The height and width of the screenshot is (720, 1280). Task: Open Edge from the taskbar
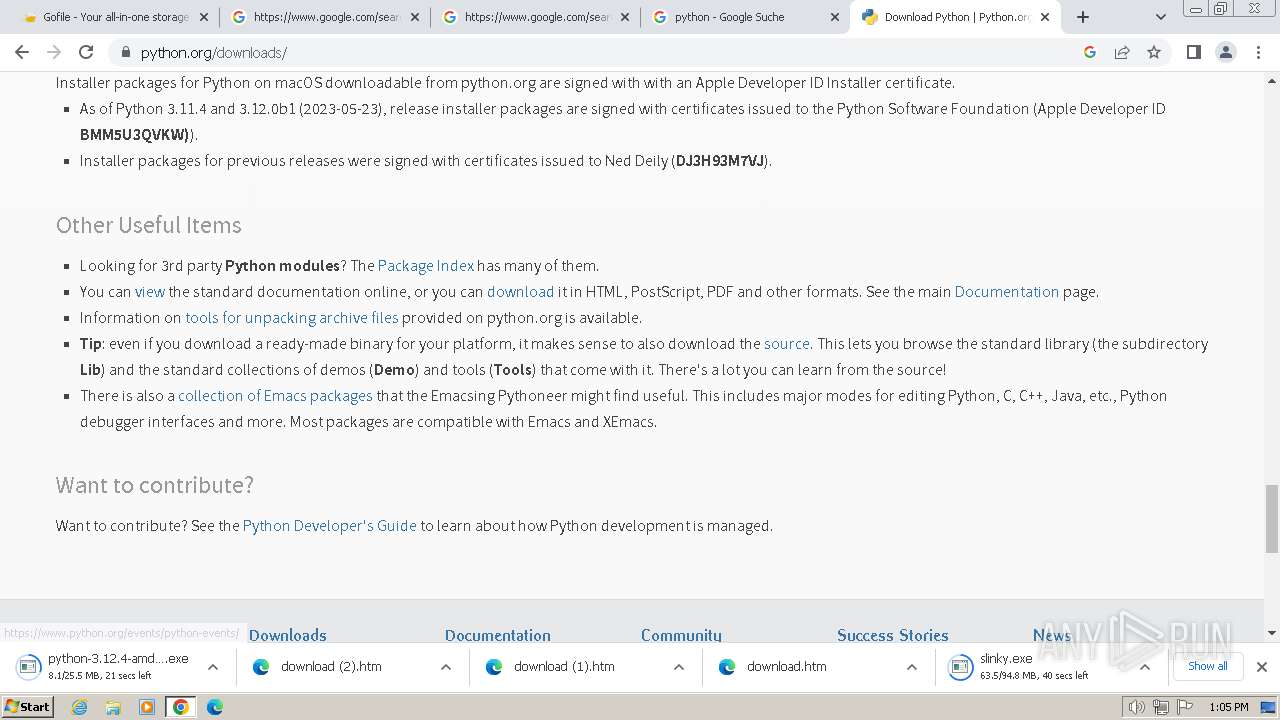click(x=214, y=707)
